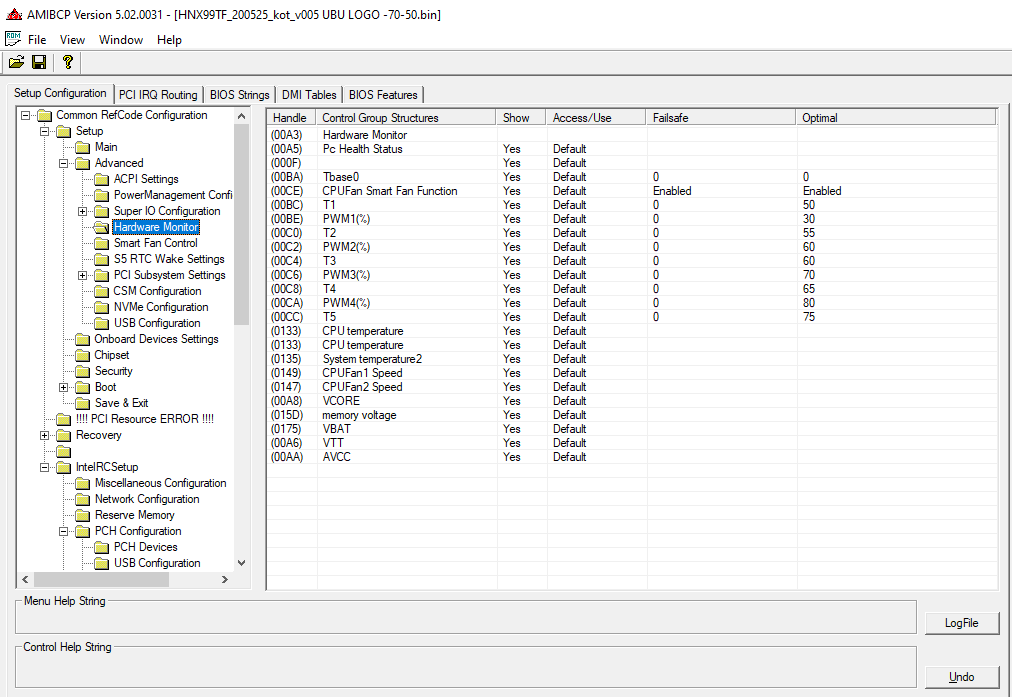Image resolution: width=1012 pixels, height=697 pixels.
Task: Select the USB Configuration item under Advanced
Action: tap(157, 323)
